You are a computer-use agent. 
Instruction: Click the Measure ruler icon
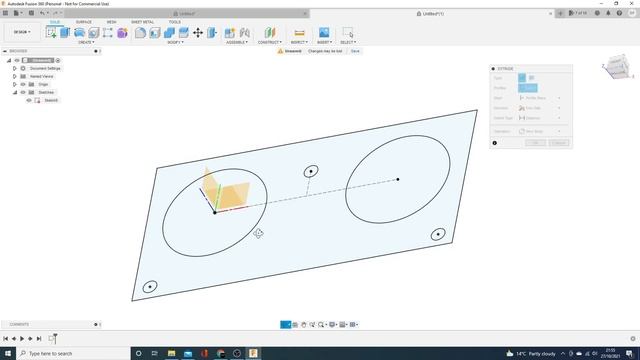tap(299, 32)
